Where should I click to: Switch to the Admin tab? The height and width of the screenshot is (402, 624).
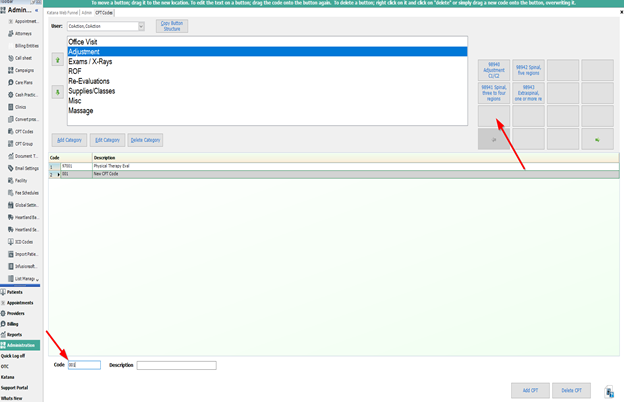click(87, 13)
